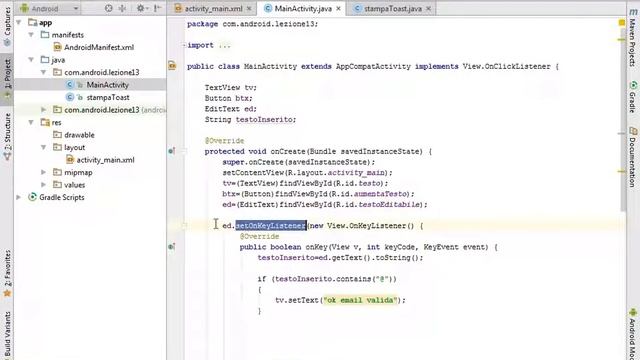The width and height of the screenshot is (640, 360).
Task: Click the Gradle Scripts node icon
Action: 32,198
